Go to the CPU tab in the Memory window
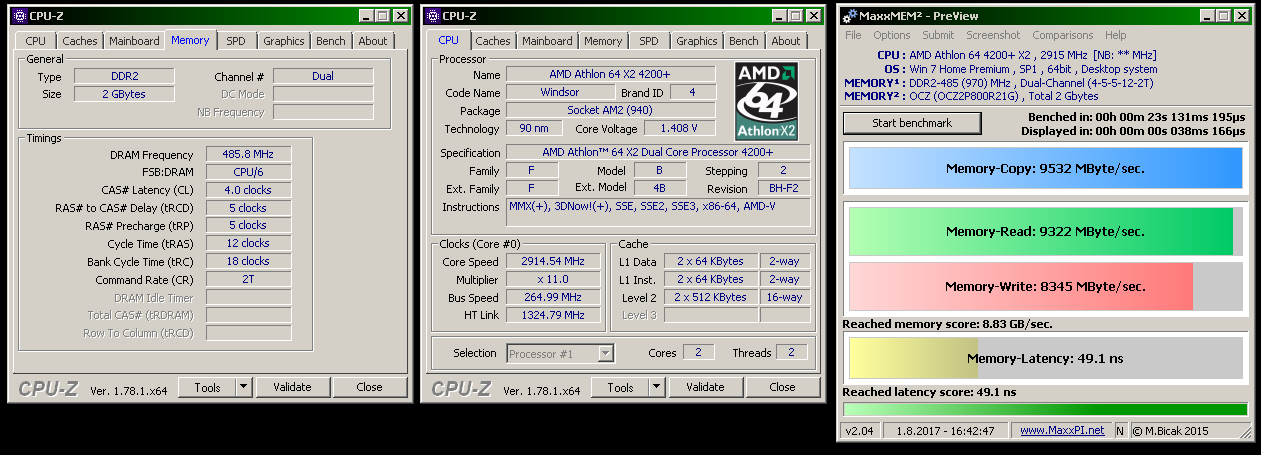Screen dimensions: 1261x455 36,41
